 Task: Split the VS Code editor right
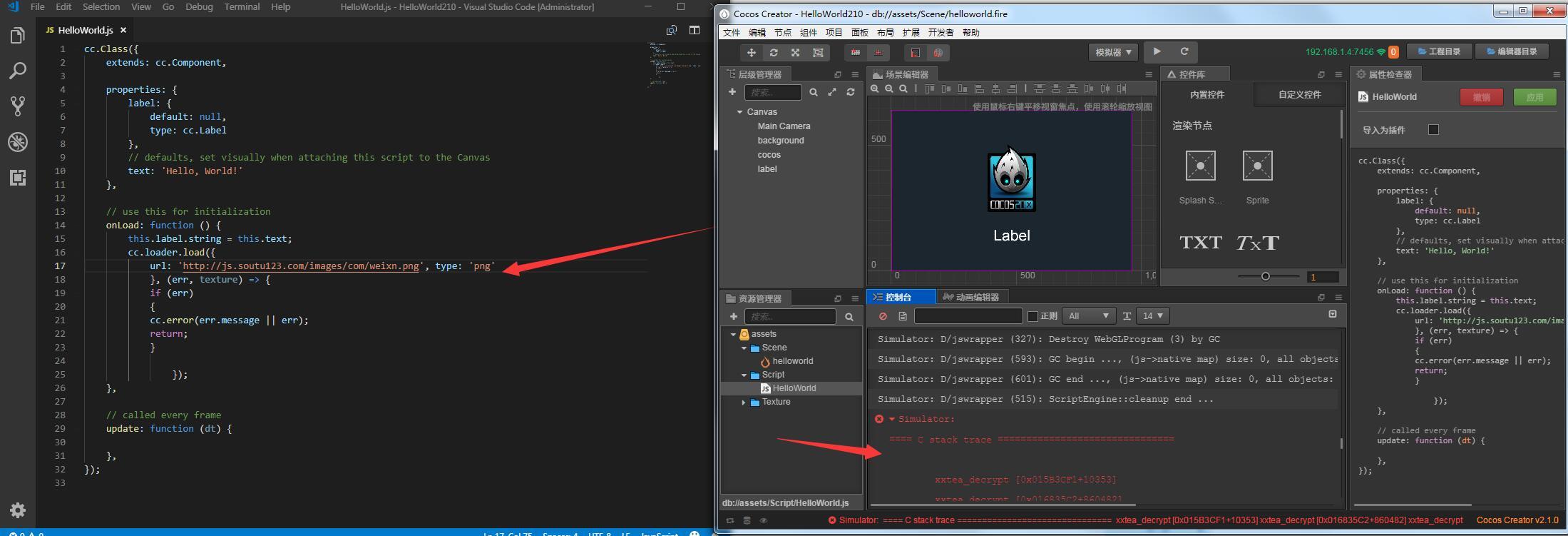coord(694,30)
